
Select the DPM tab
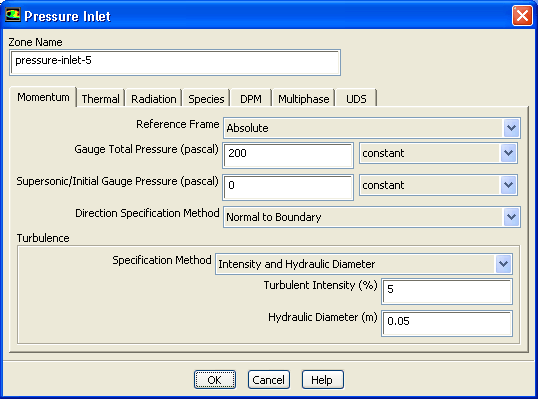click(251, 99)
